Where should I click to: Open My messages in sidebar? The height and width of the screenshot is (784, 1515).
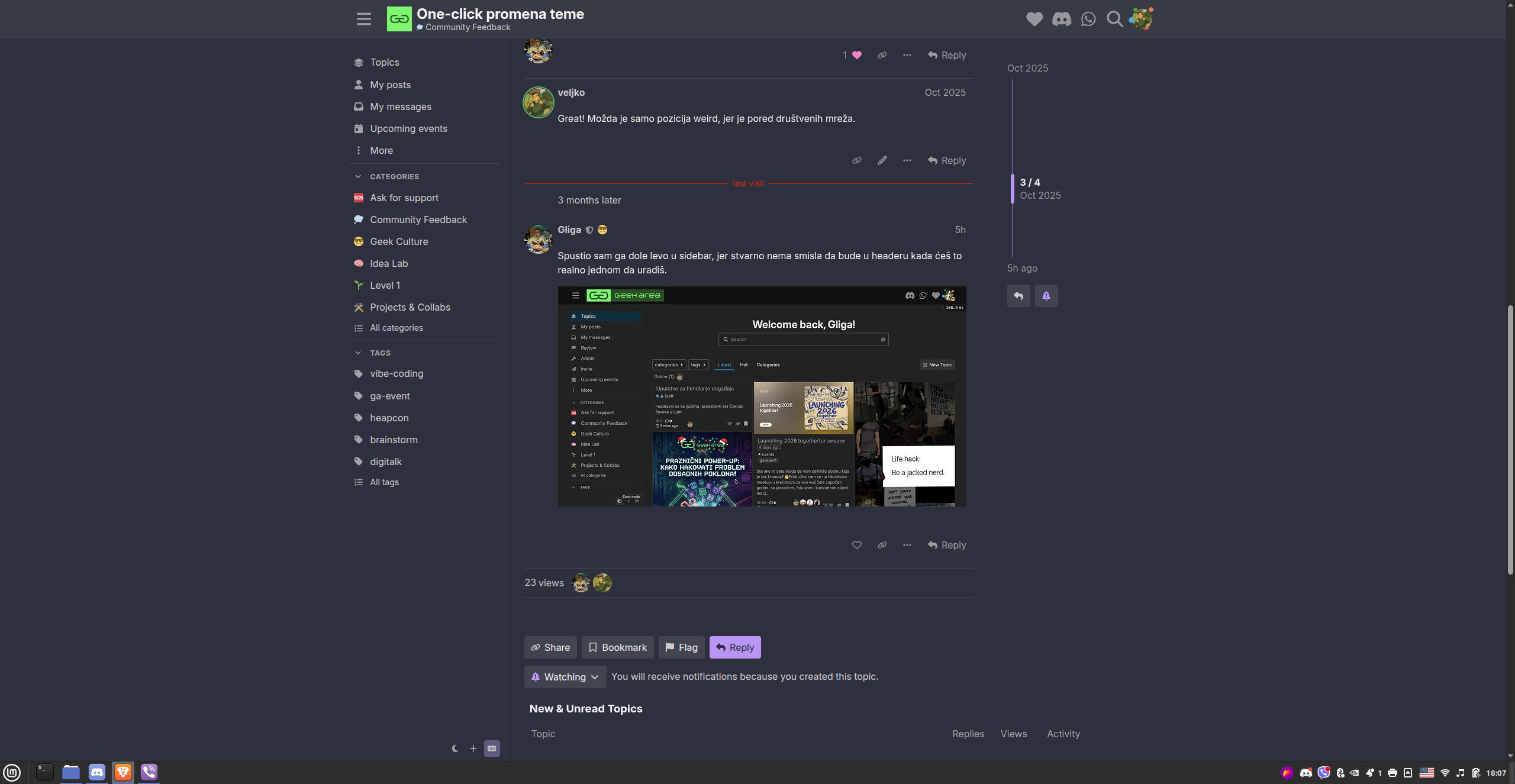coord(400,107)
